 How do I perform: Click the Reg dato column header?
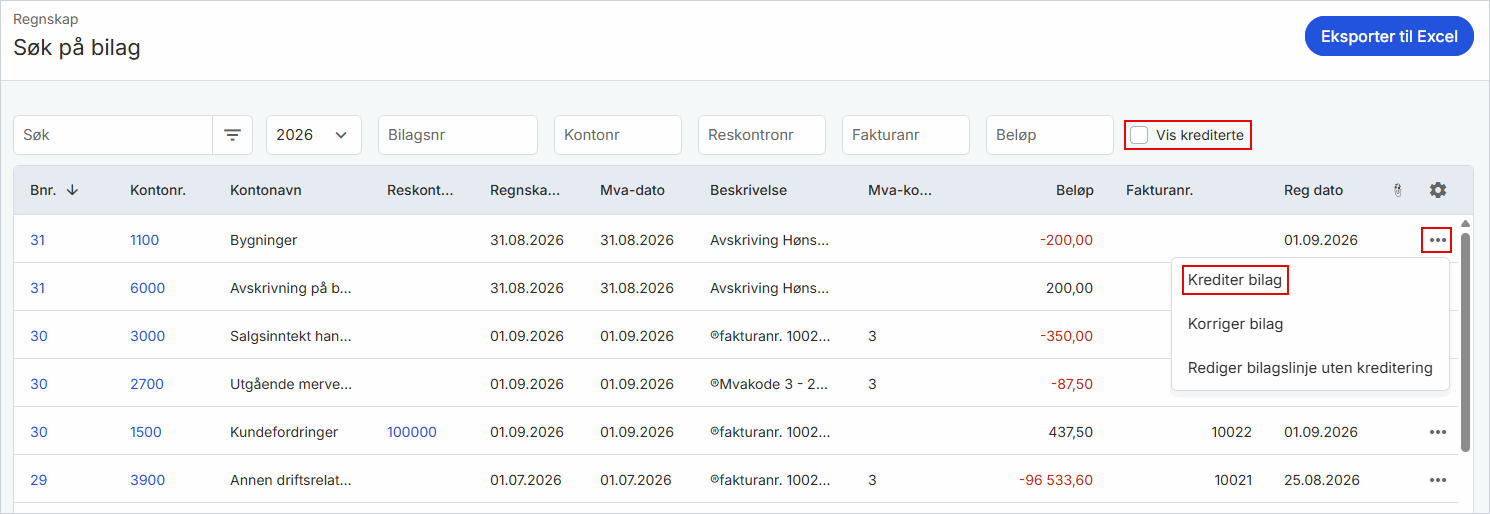tap(1313, 190)
